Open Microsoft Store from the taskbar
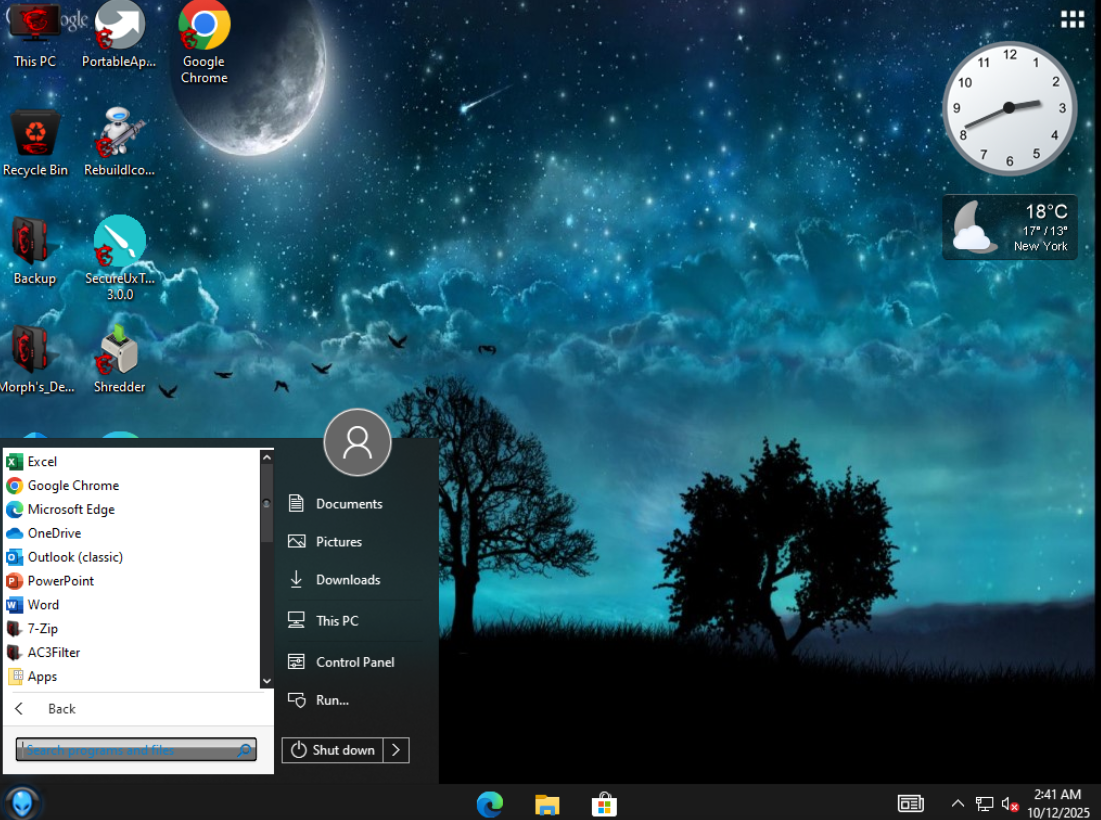The image size is (1101, 820). (x=604, y=804)
